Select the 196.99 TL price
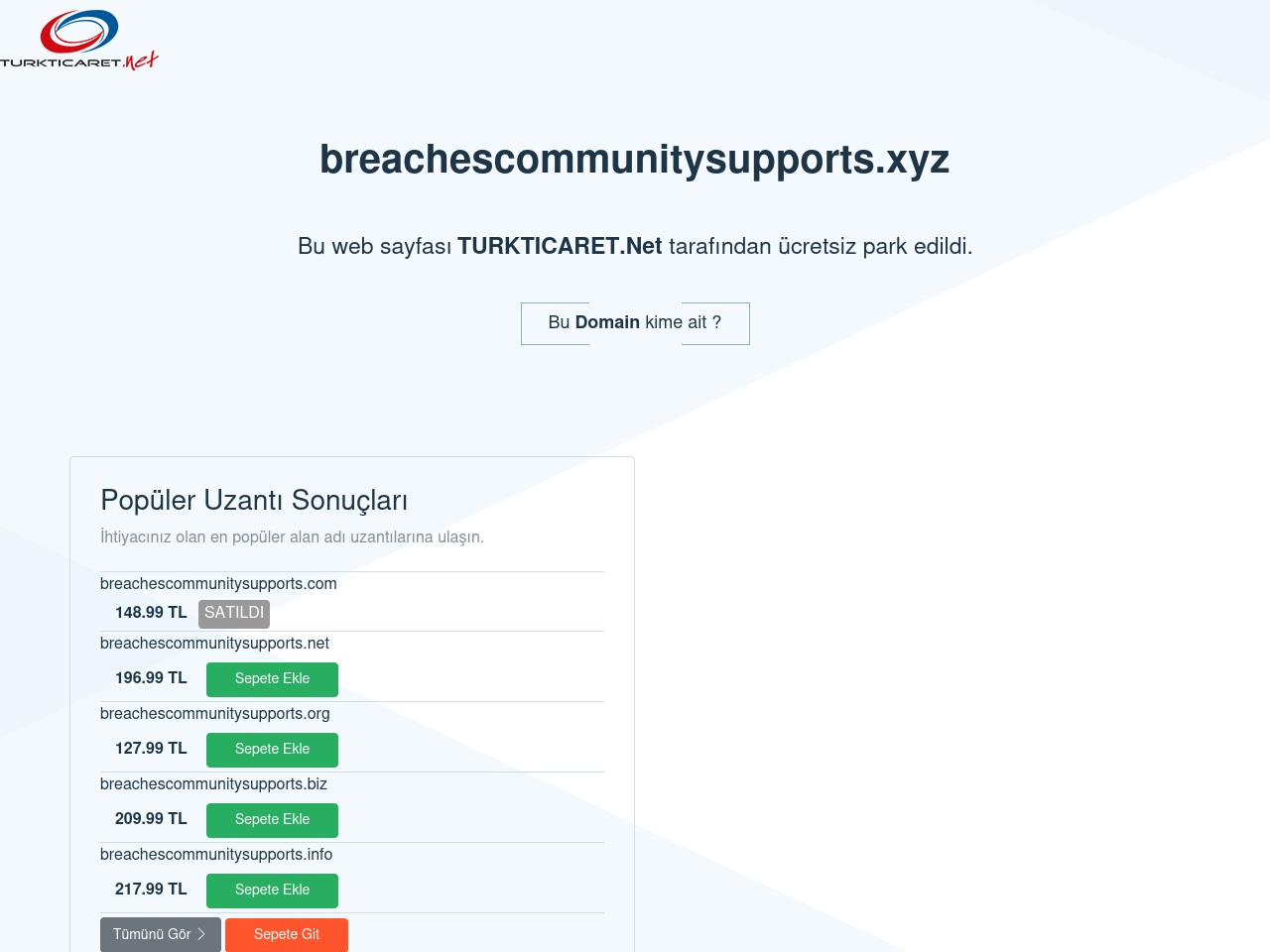 151,678
